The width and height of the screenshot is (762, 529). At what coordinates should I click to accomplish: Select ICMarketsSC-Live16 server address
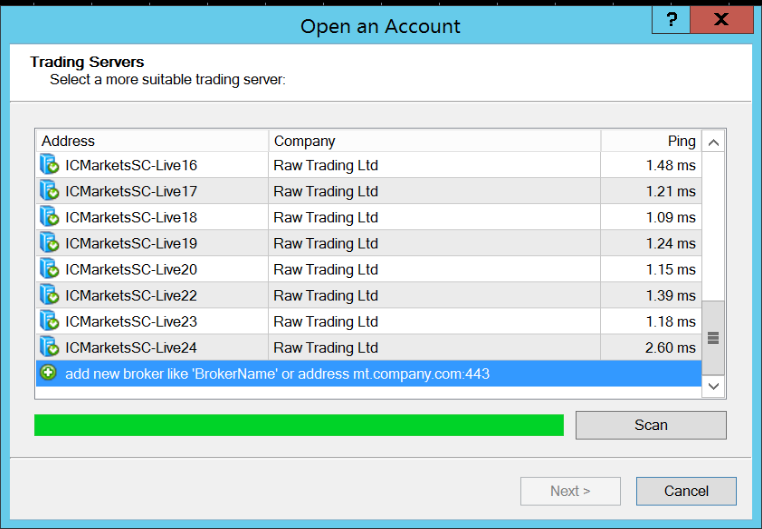(x=131, y=165)
